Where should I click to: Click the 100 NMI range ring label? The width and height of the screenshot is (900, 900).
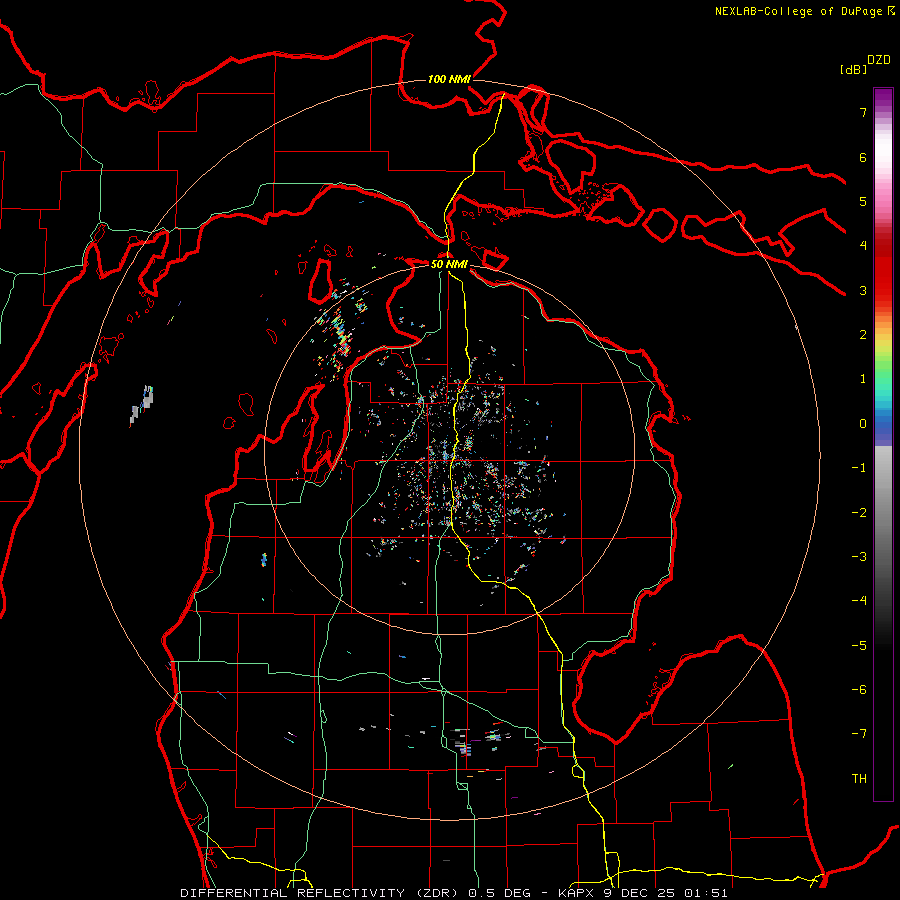(449, 79)
